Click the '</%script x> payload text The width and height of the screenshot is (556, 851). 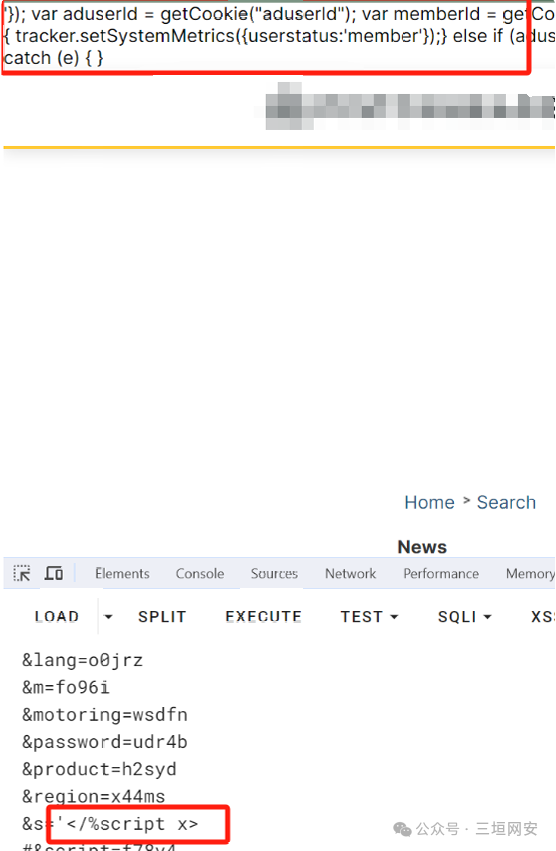coord(128,824)
